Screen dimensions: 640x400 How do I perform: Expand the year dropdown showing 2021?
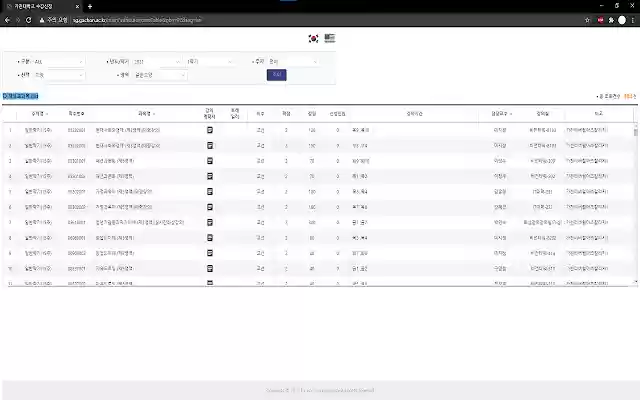tap(157, 61)
